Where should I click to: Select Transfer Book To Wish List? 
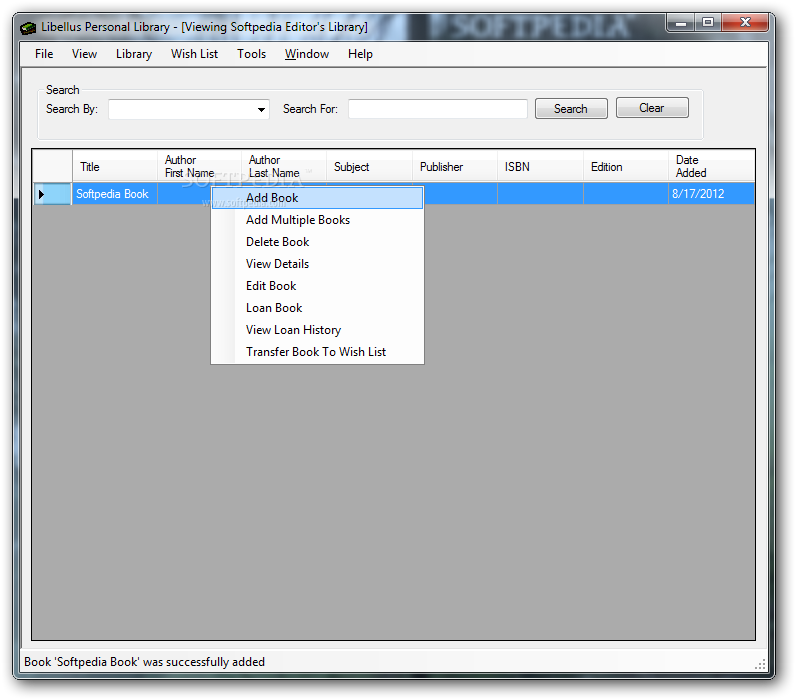click(317, 352)
